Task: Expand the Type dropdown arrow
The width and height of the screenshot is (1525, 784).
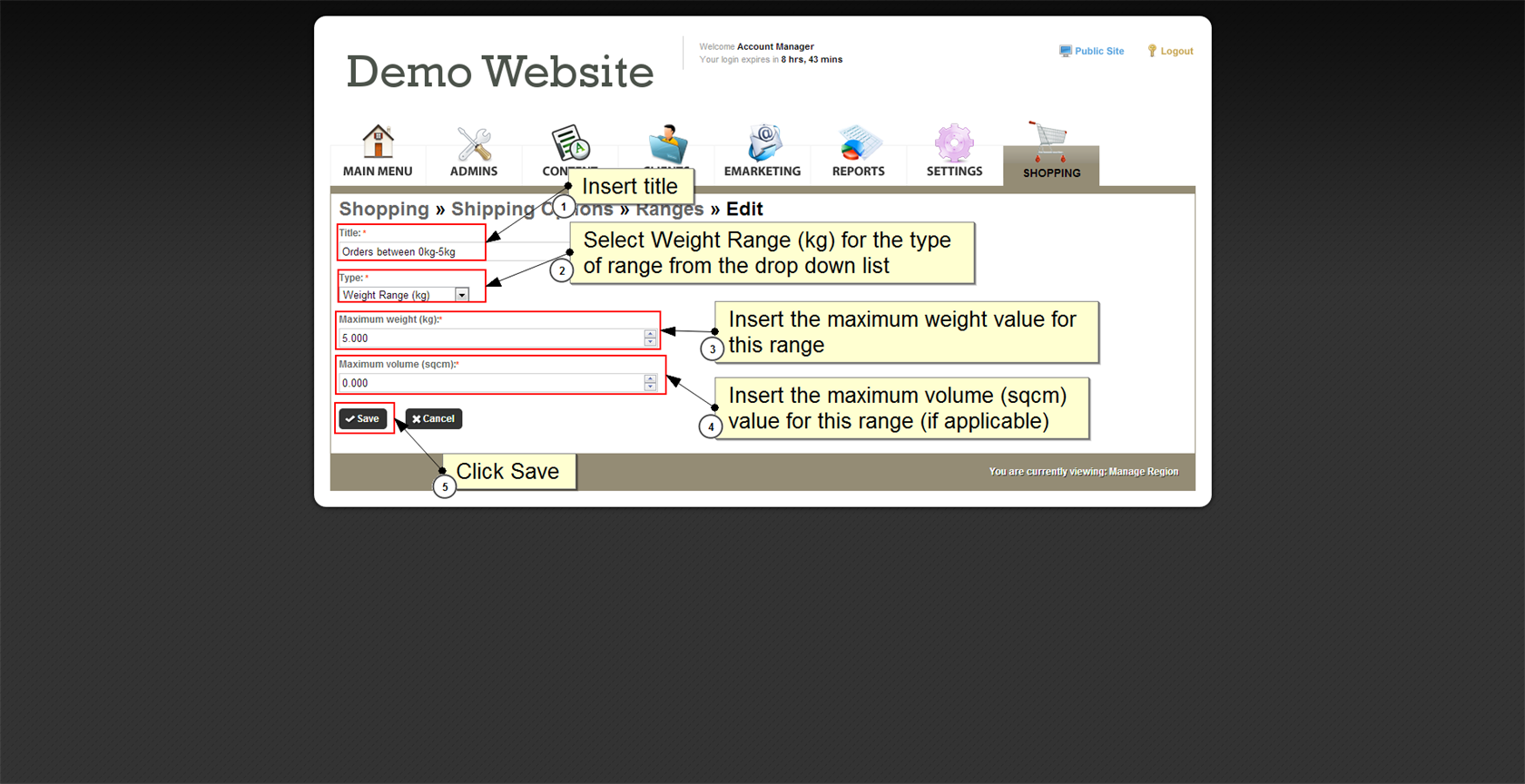Action: pyautogui.click(x=462, y=295)
